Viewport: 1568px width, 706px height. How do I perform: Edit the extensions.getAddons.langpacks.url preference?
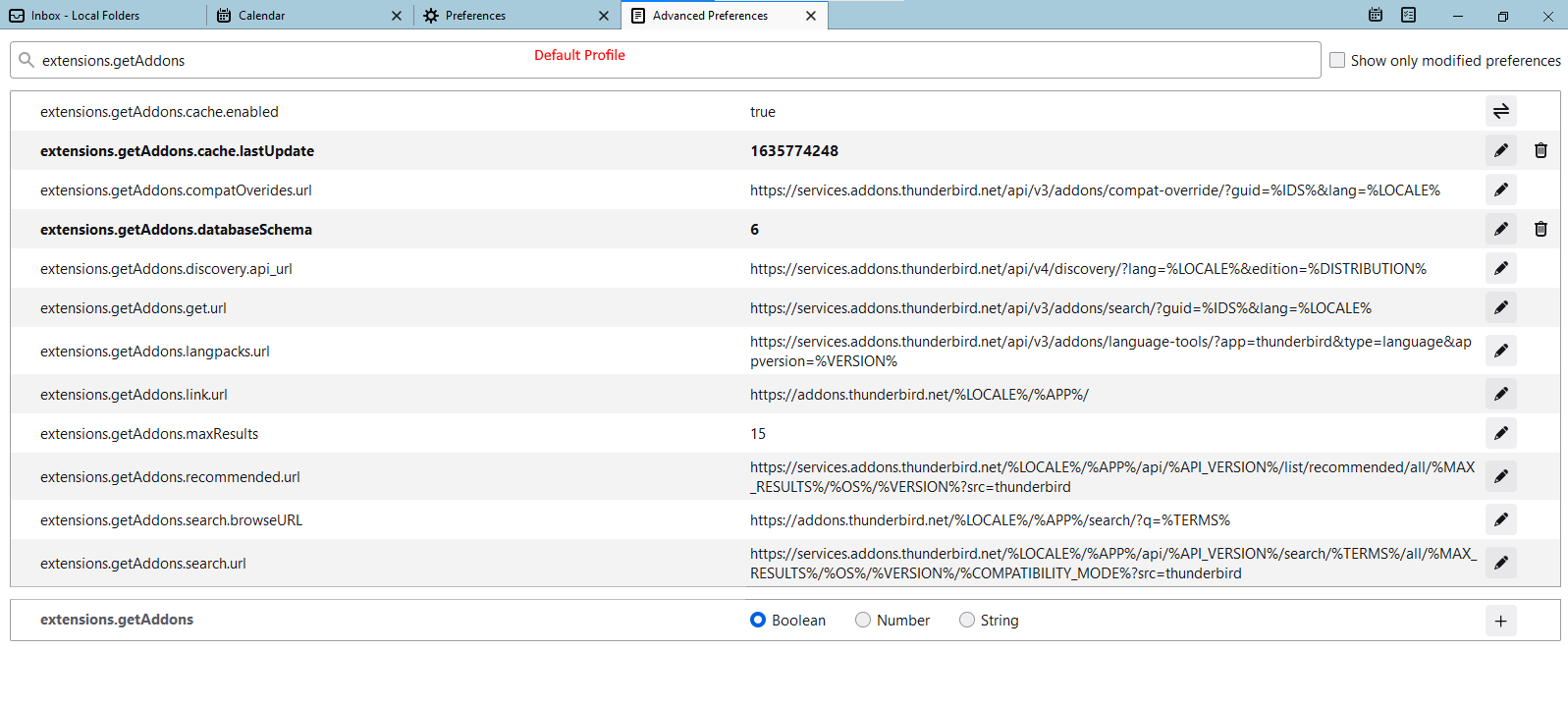click(1500, 351)
